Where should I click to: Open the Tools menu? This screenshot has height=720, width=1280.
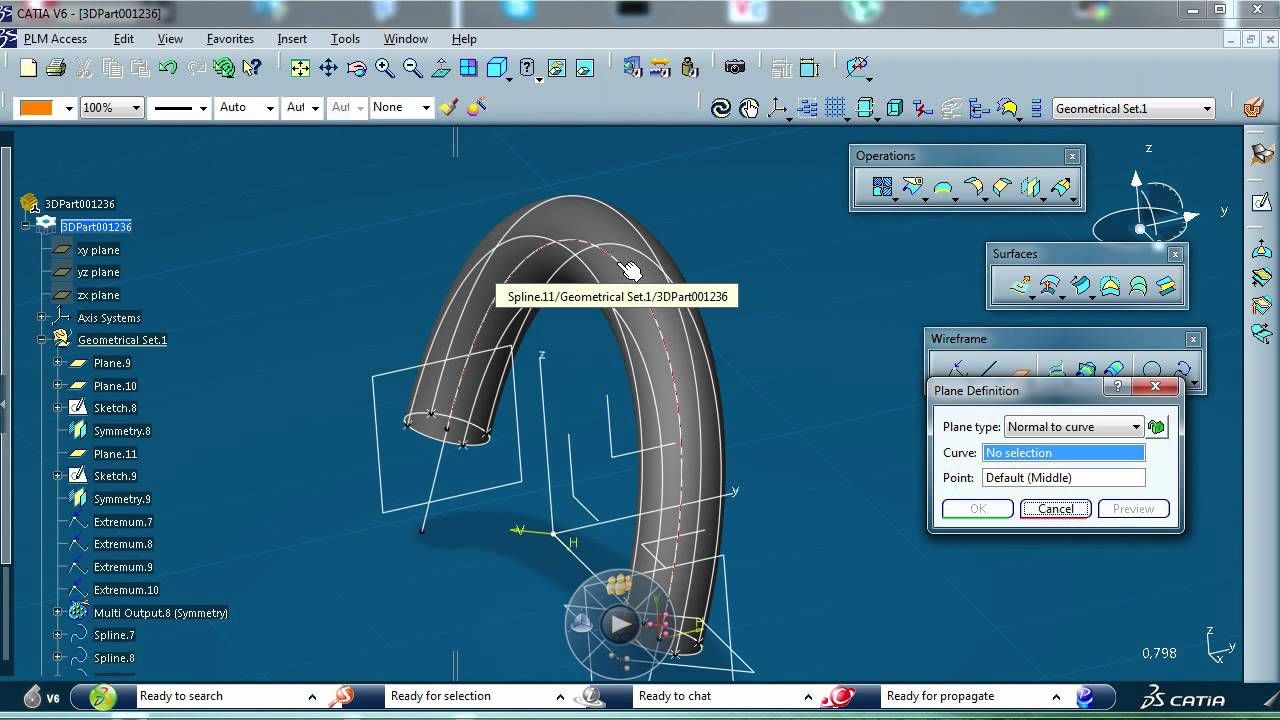(x=345, y=39)
